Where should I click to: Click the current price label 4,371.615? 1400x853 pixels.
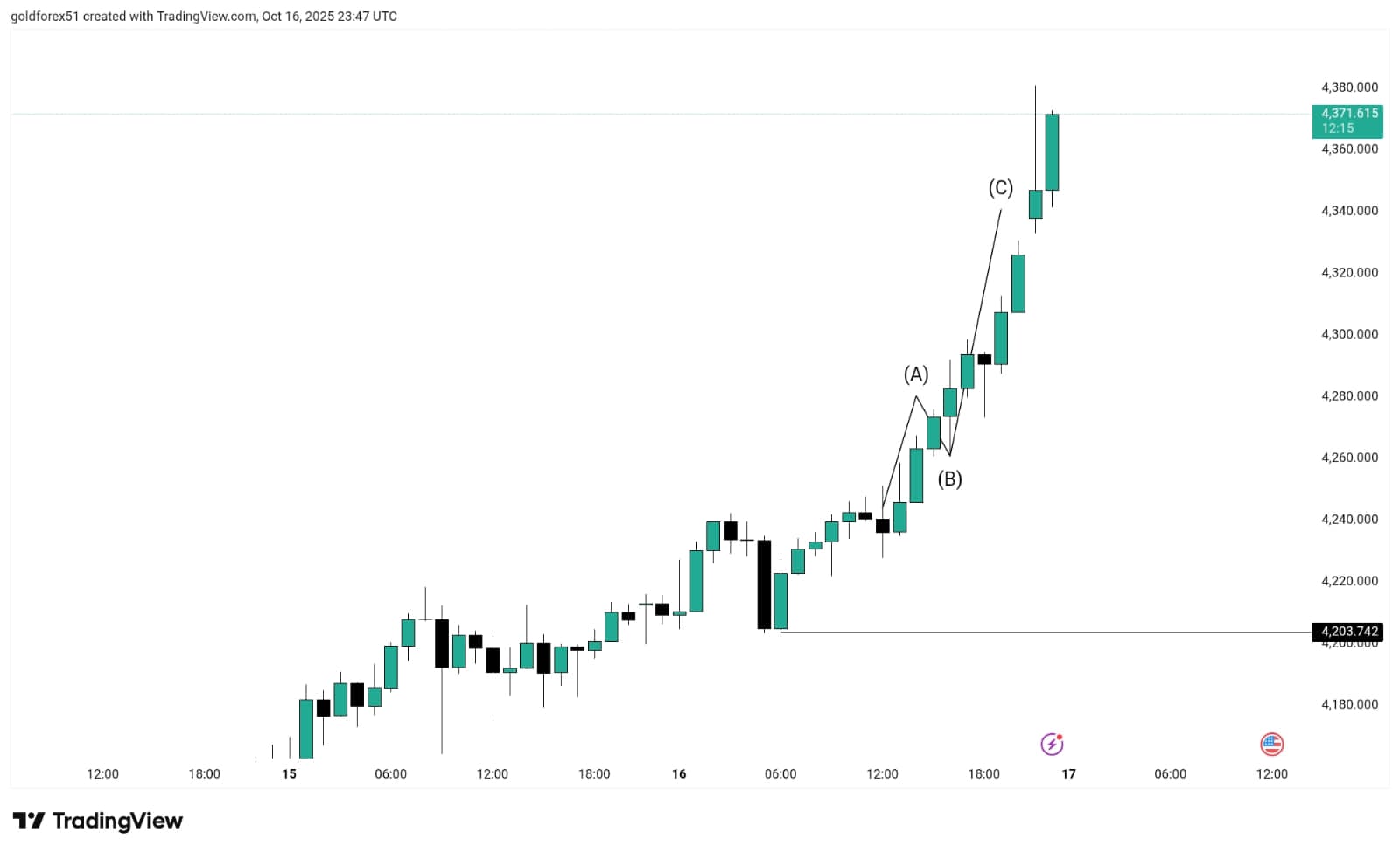tap(1349, 114)
